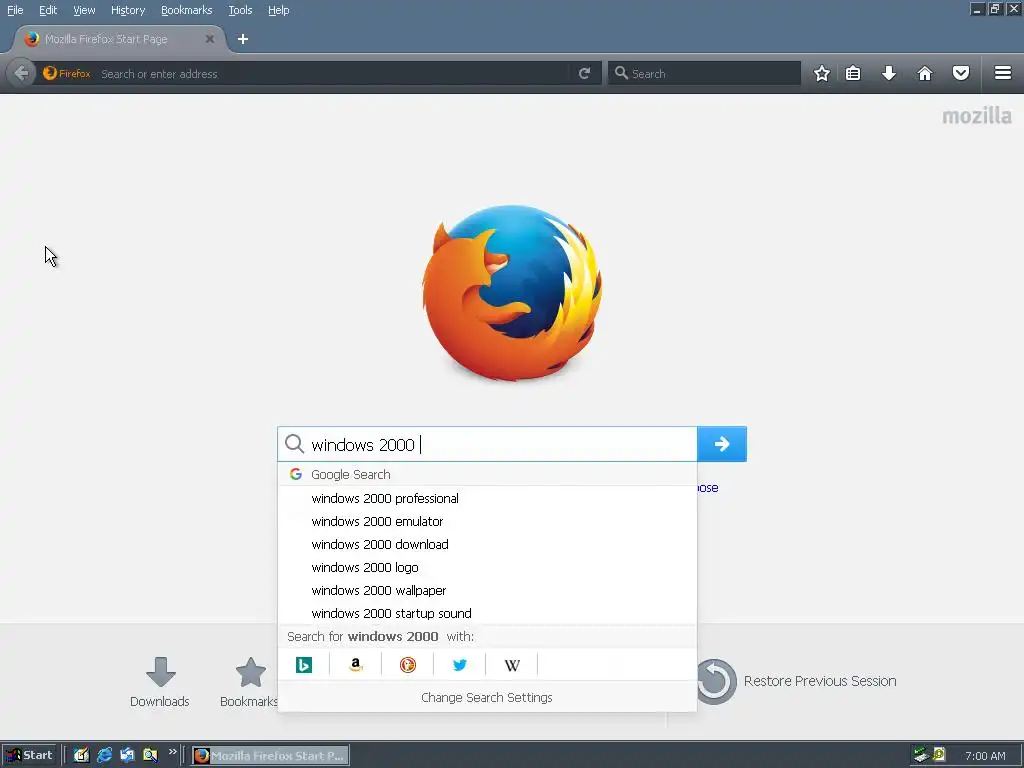Click in the windows 2000 search field

[x=487, y=445]
